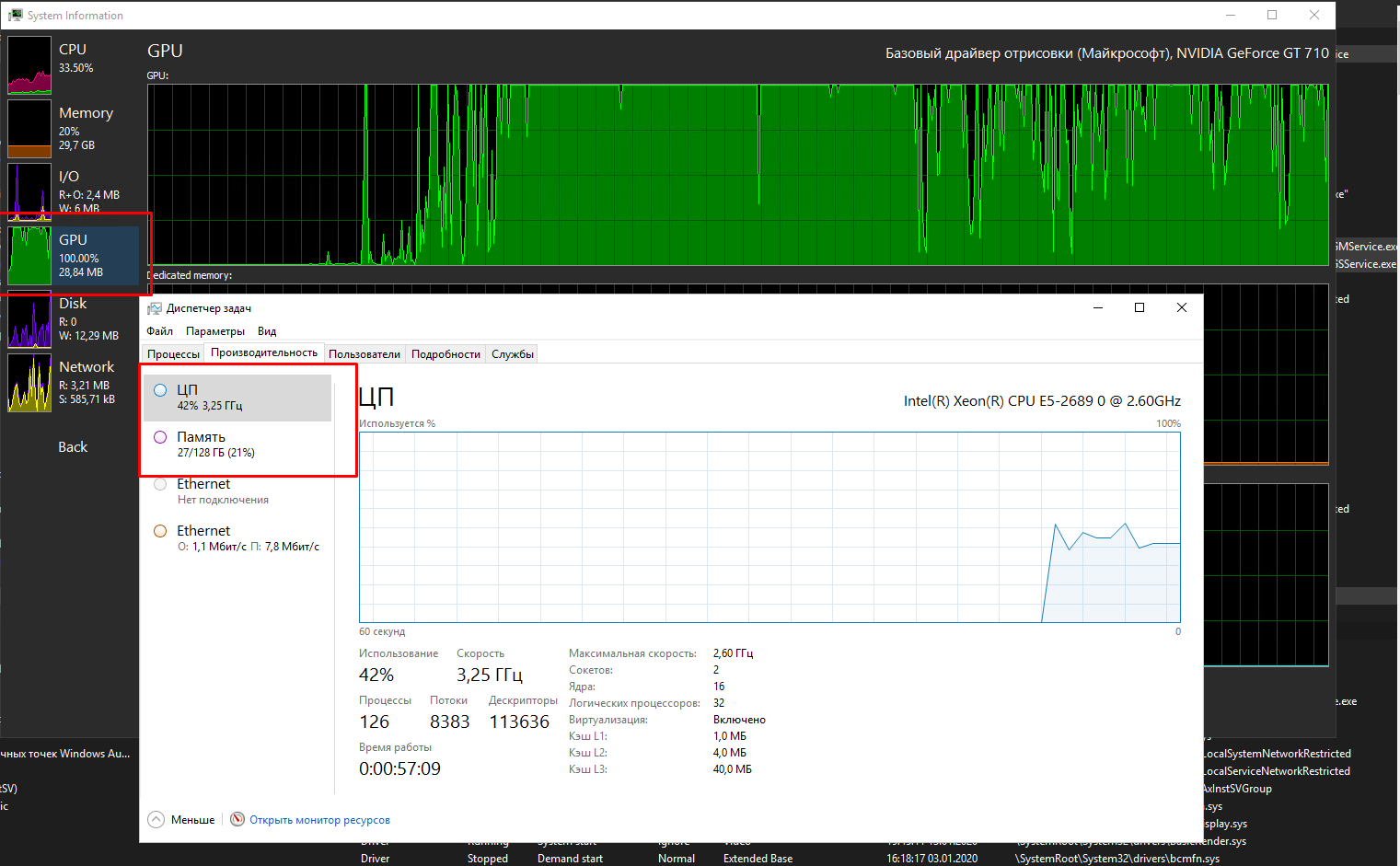The width and height of the screenshot is (1400, 866).
Task: Click the Back button in sidebar
Action: [73, 447]
